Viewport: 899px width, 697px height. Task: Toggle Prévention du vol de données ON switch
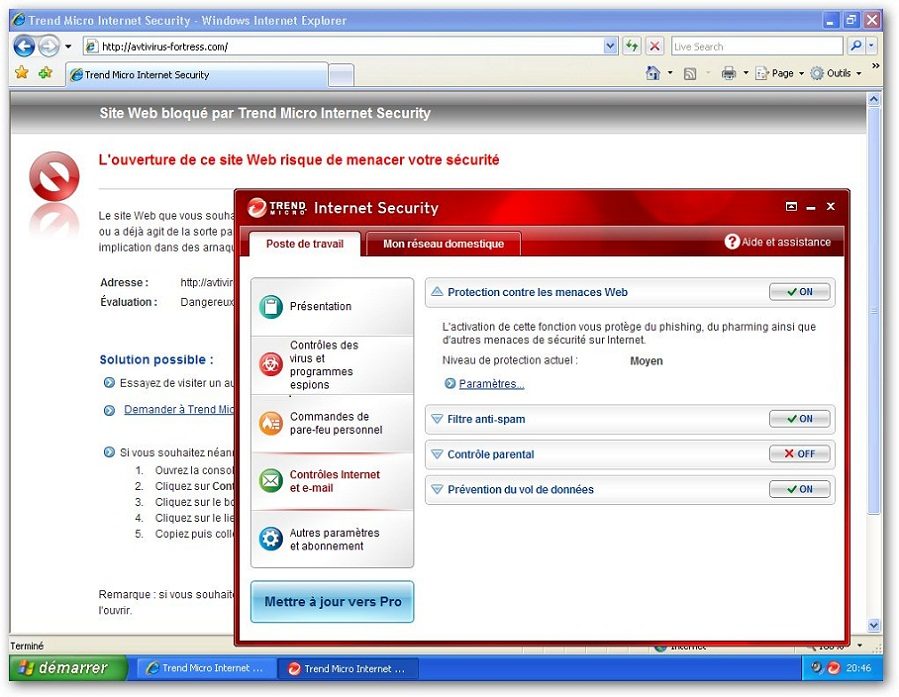click(800, 490)
